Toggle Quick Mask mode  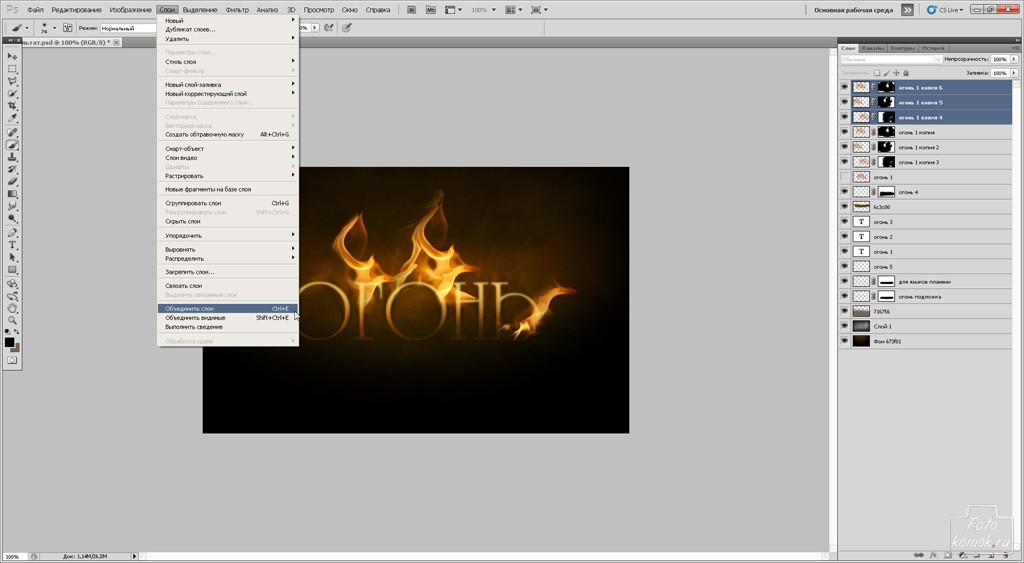coord(12,361)
